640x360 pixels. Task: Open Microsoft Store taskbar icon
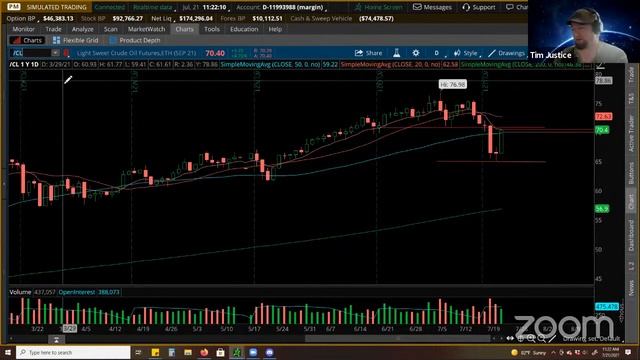[x=220, y=352]
